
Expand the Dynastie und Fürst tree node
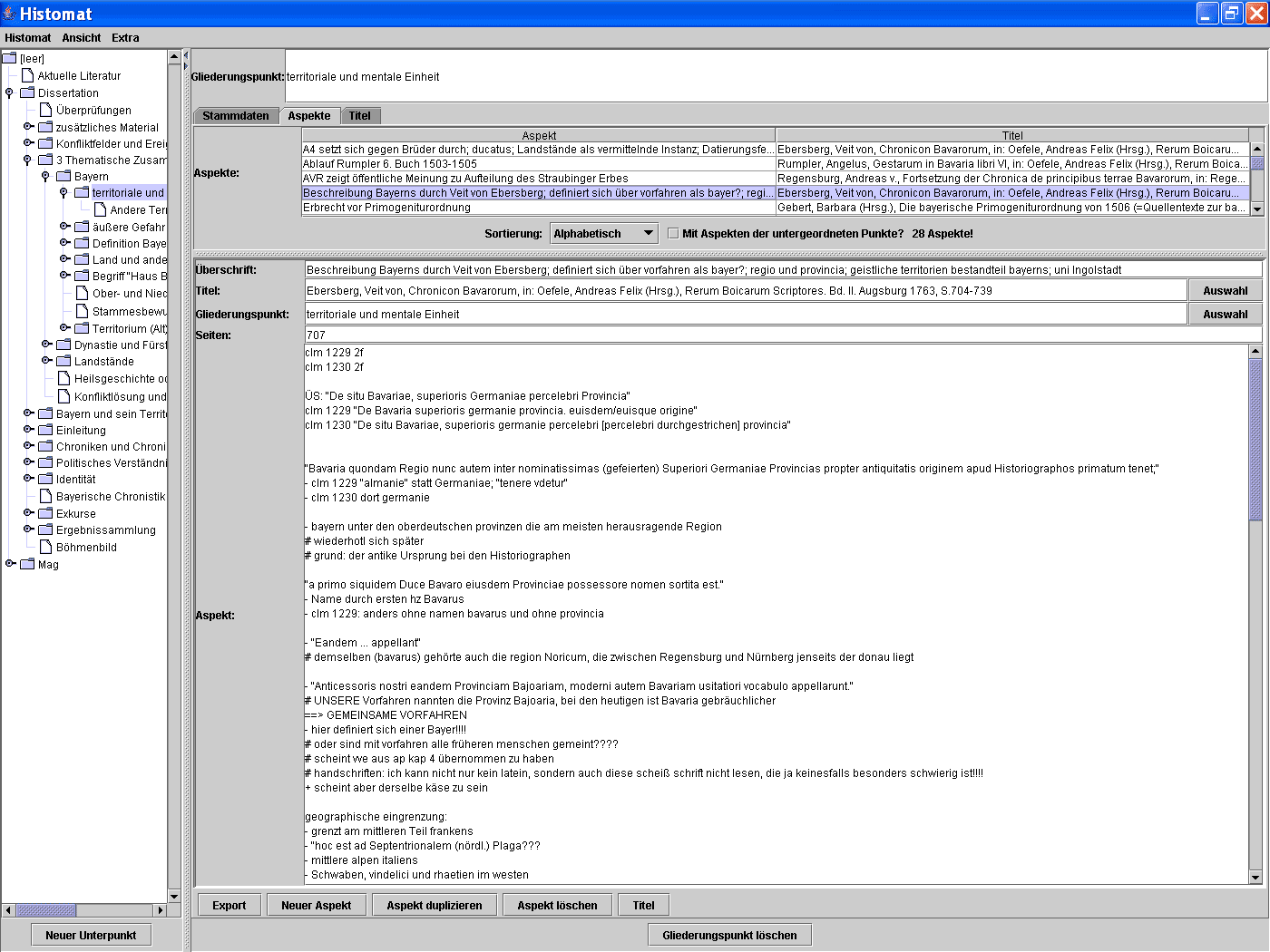(x=46, y=345)
